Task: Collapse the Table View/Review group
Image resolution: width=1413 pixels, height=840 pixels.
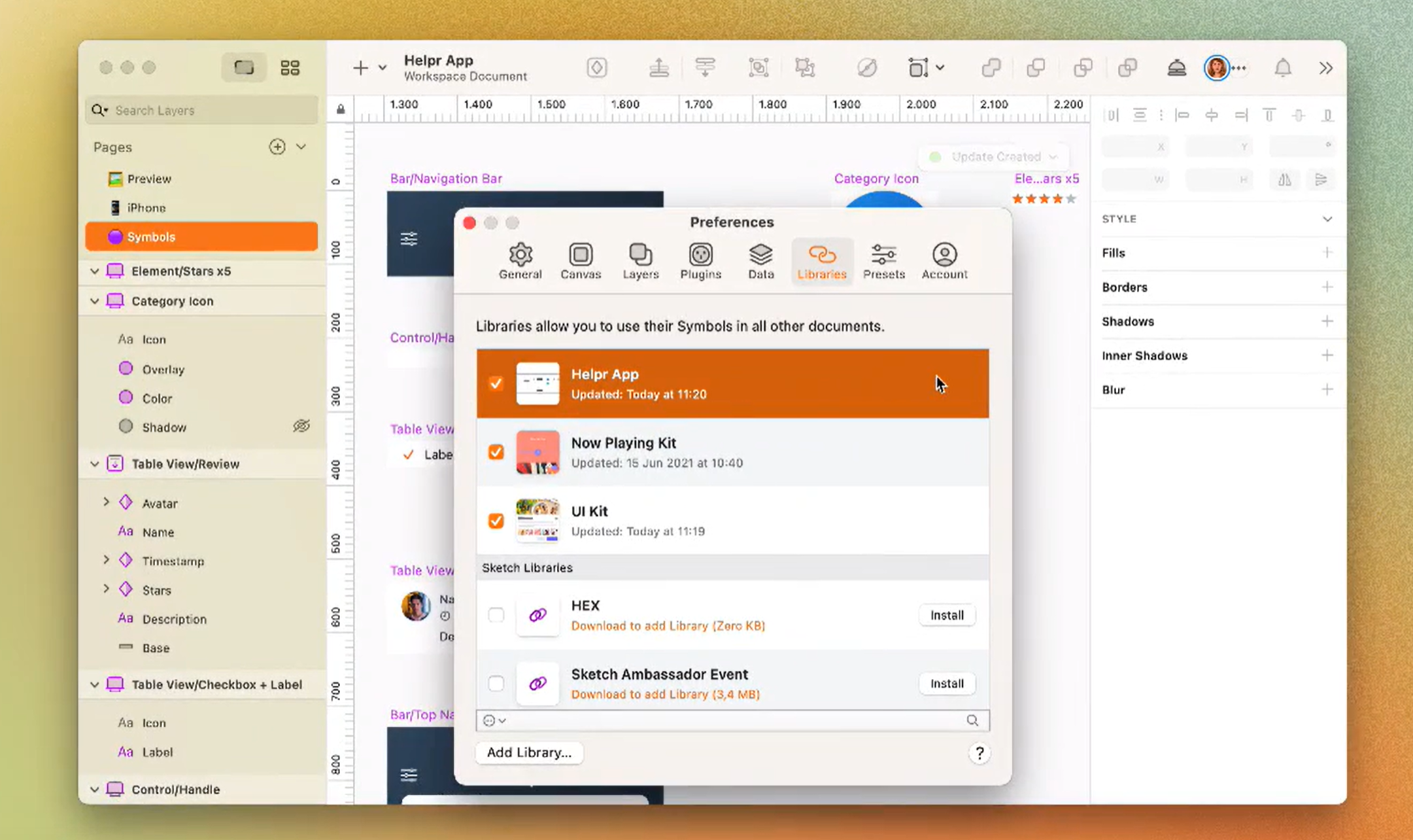Action: tap(95, 464)
